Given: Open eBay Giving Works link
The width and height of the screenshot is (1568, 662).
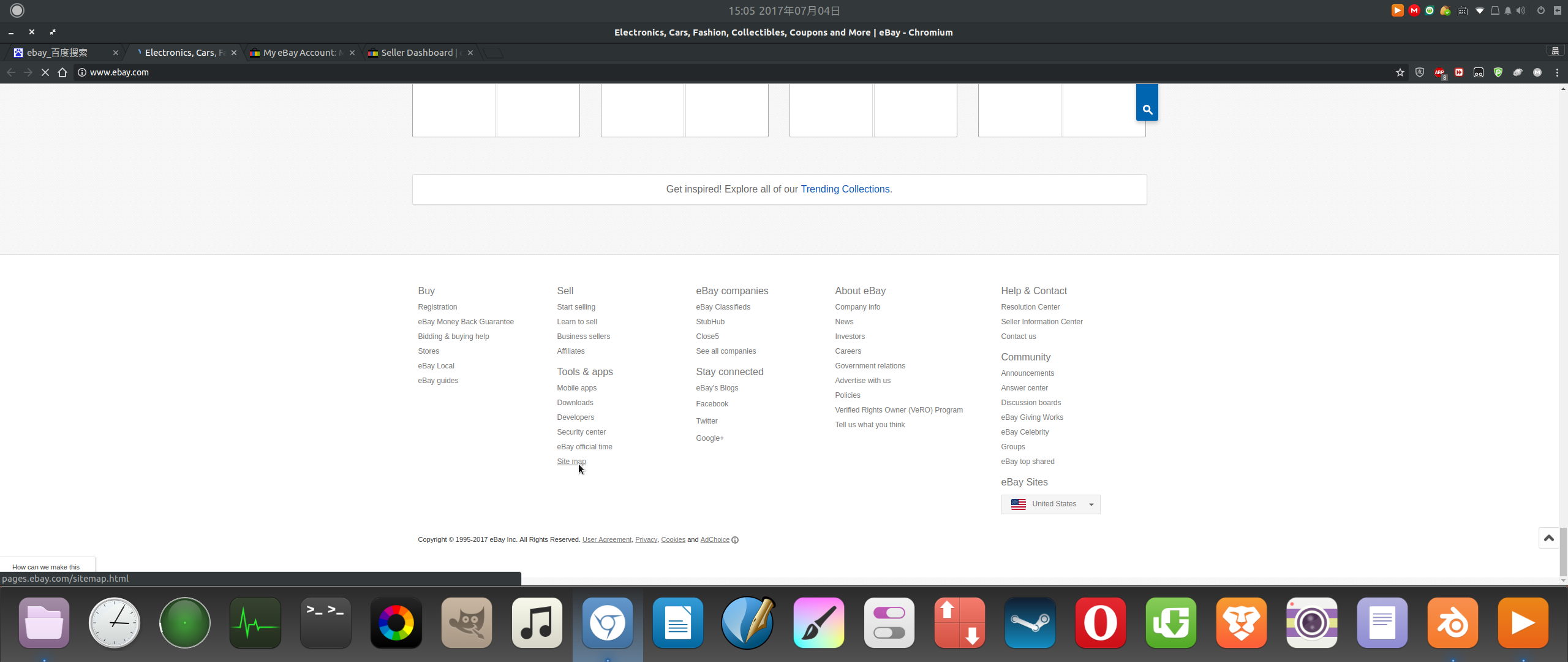Looking at the screenshot, I should click(1031, 417).
